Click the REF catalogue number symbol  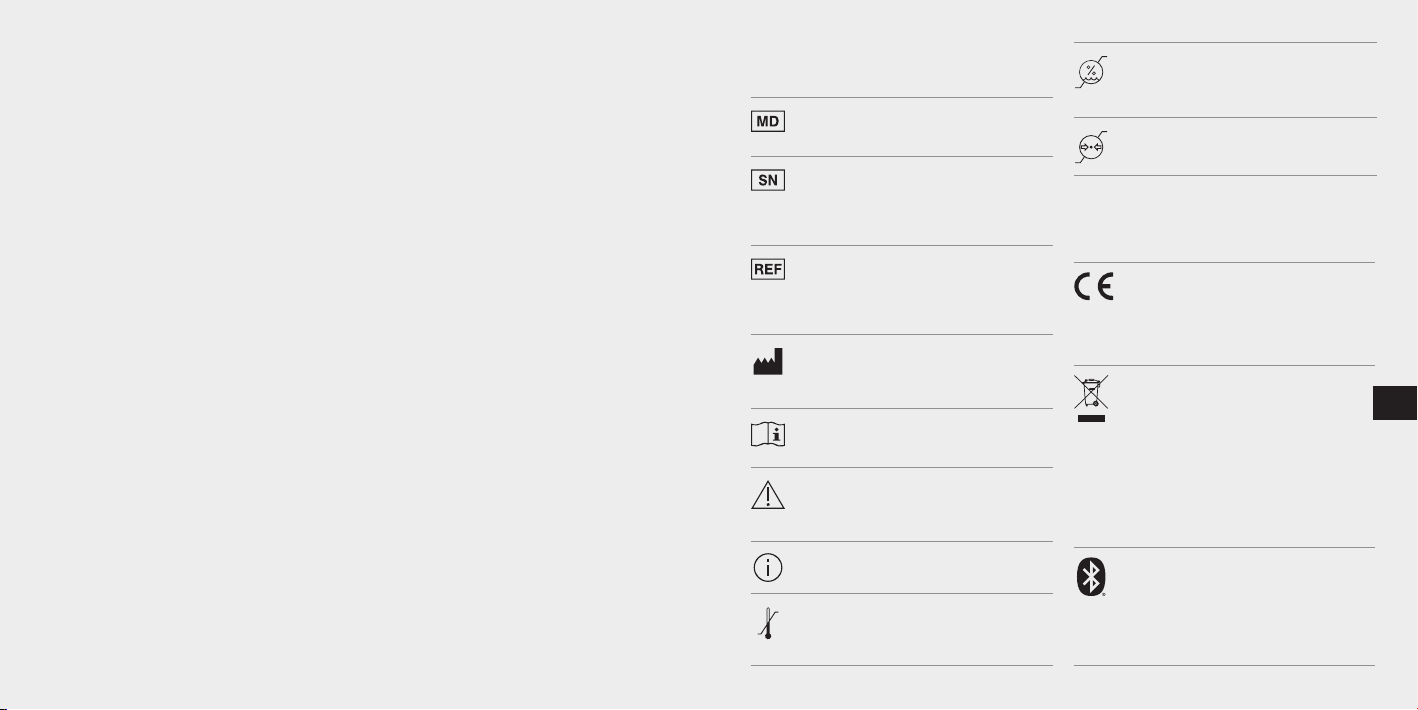[x=768, y=269]
